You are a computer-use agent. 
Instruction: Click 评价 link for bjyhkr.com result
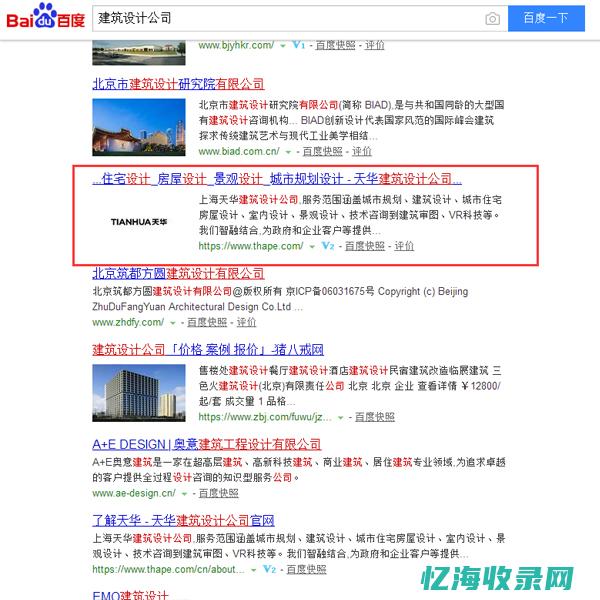pos(374,45)
